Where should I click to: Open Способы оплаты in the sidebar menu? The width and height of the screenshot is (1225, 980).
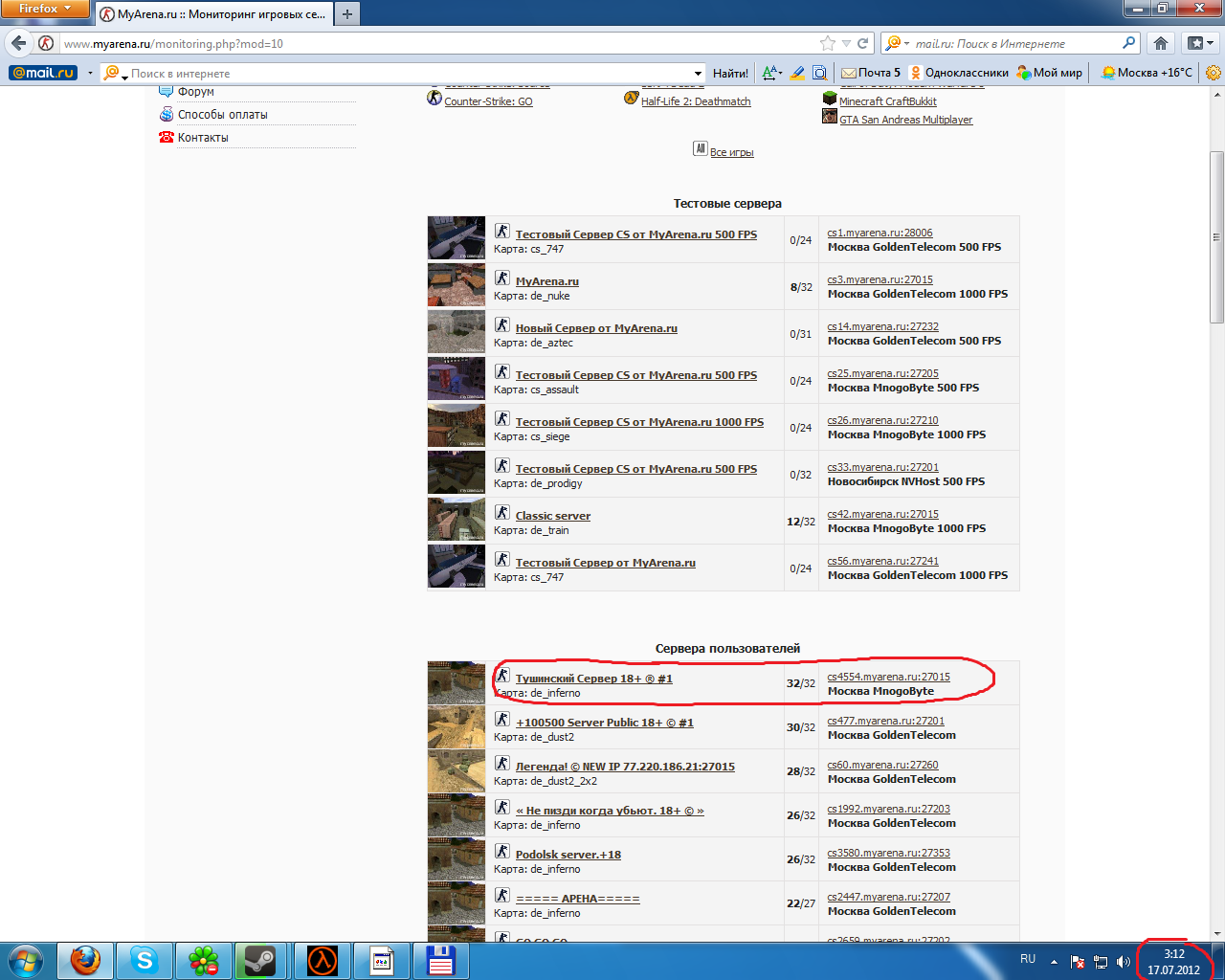[223, 115]
